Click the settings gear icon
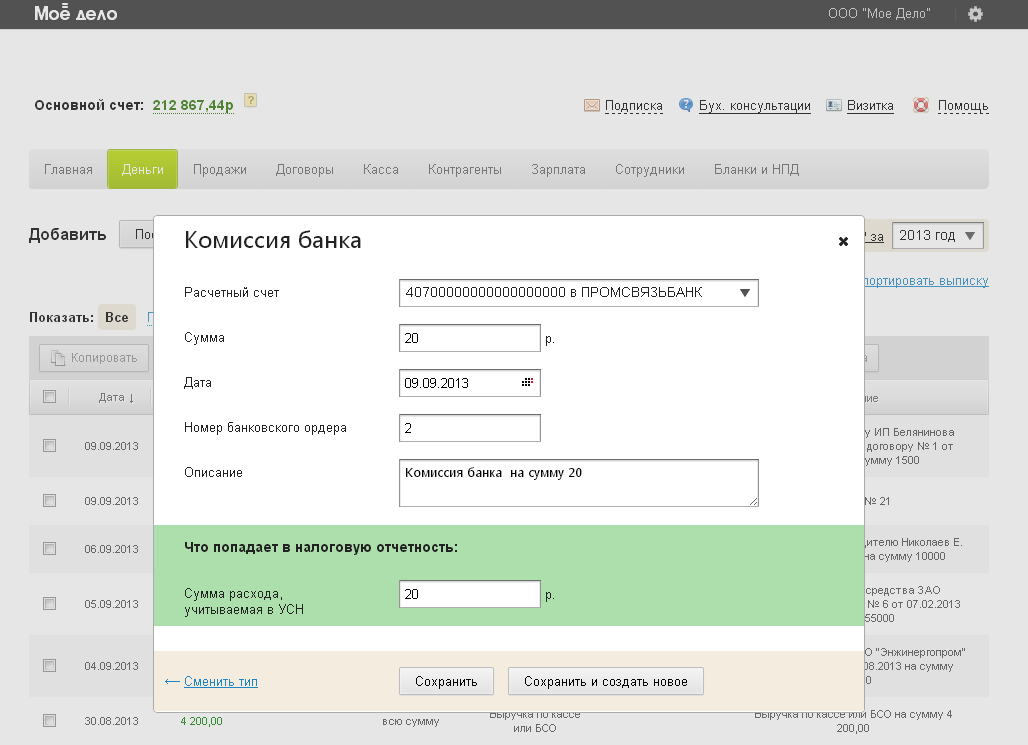The width and height of the screenshot is (1028, 745). pos(975,14)
